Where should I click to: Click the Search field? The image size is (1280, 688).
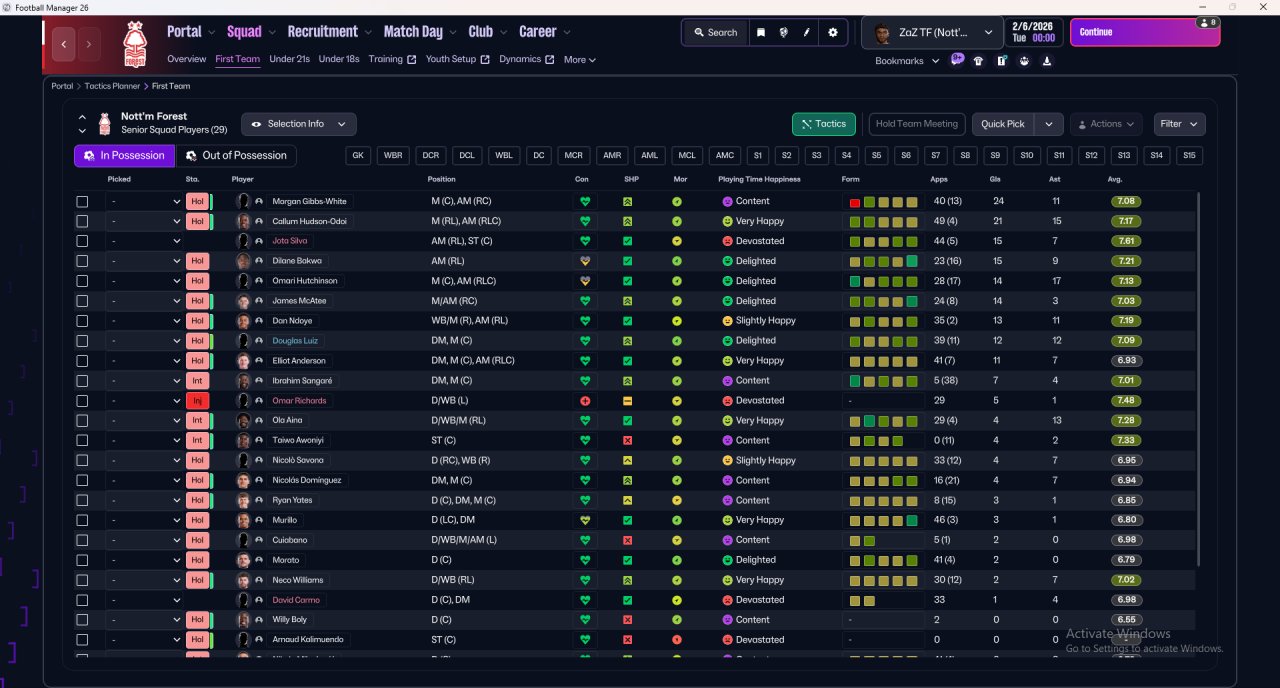714,33
